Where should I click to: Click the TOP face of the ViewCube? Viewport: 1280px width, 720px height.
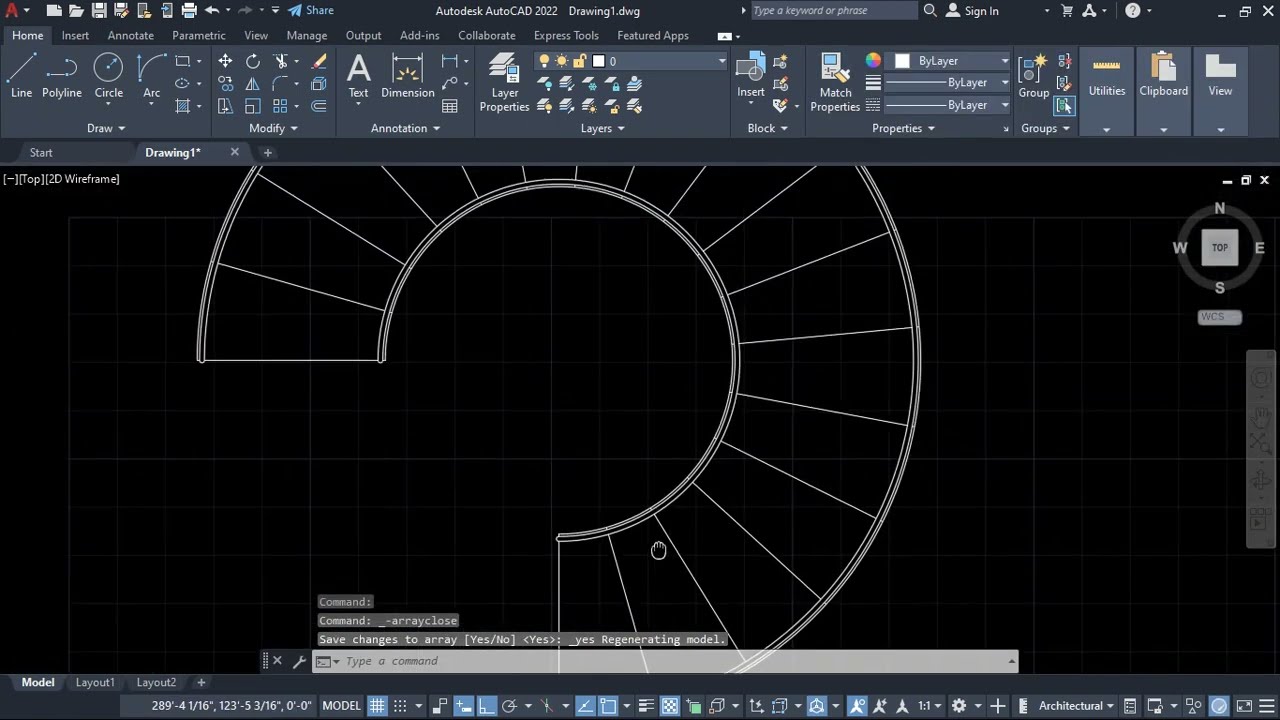point(1219,248)
